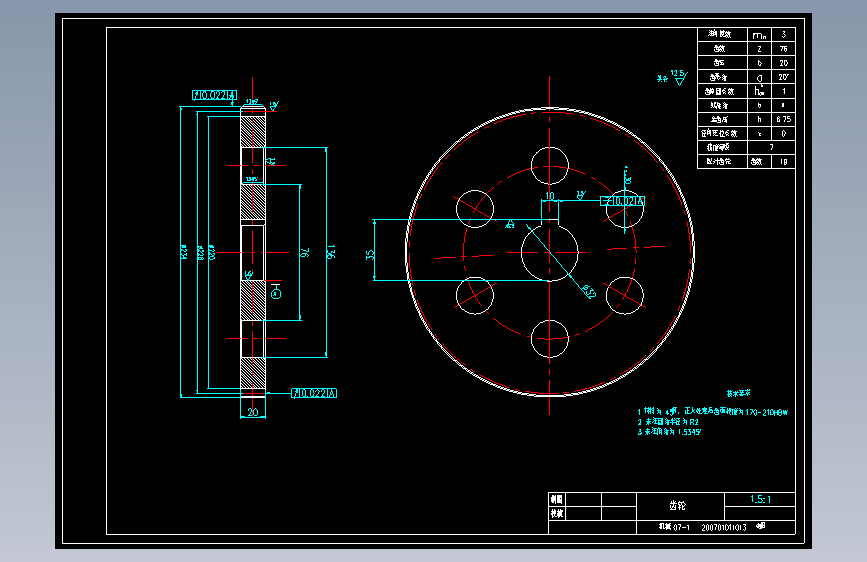Click the top lightening hole on gear
This screenshot has width=867, height=562.
[550, 166]
